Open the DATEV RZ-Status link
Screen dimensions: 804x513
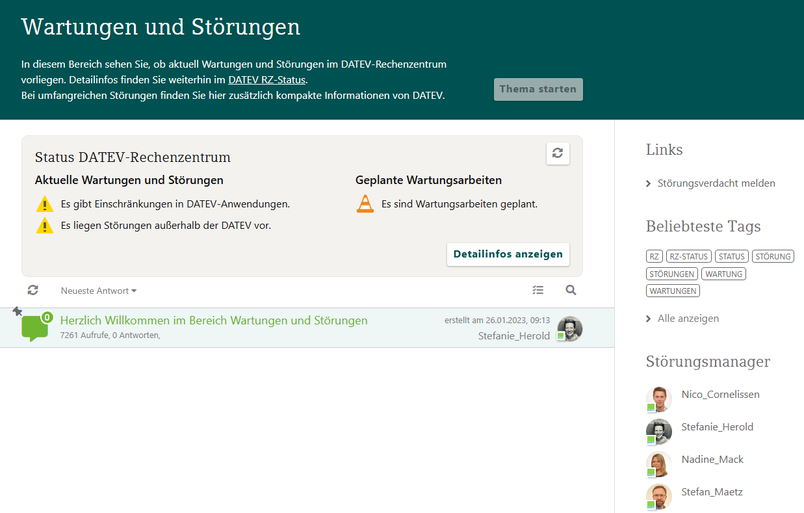tap(267, 80)
